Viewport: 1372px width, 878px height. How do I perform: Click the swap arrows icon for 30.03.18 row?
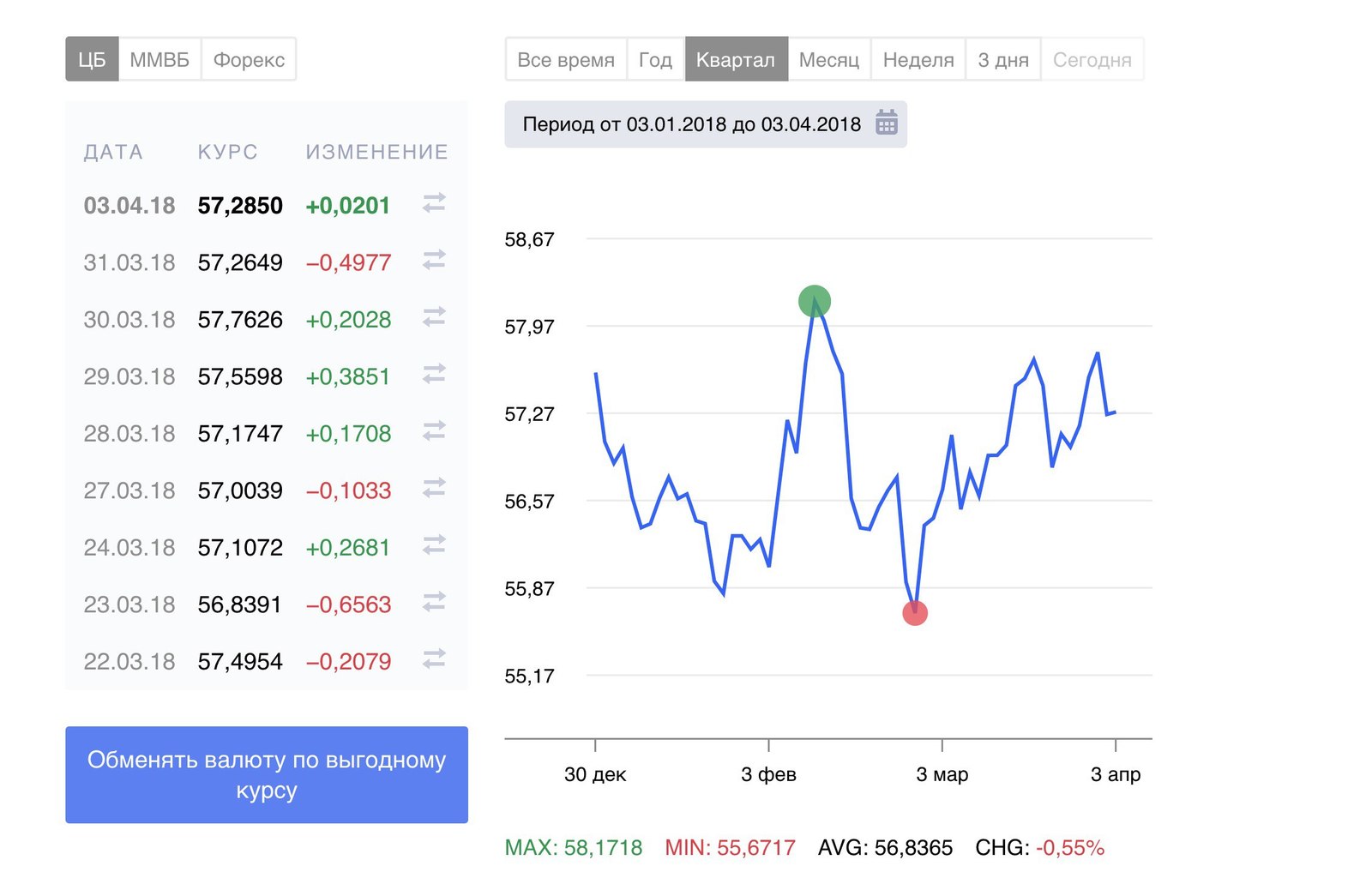point(435,317)
